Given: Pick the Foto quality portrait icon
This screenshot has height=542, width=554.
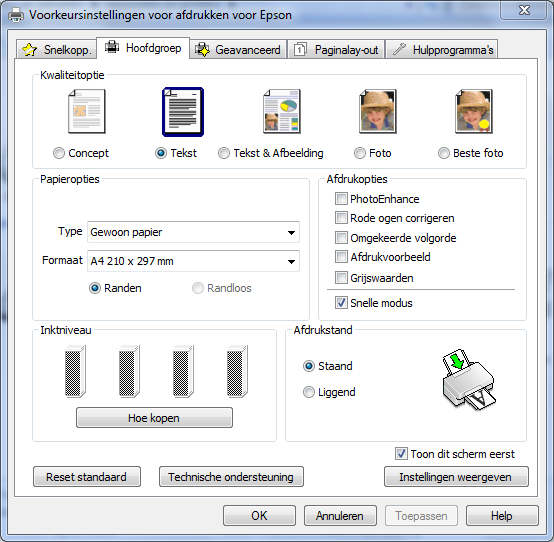Looking at the screenshot, I should [x=378, y=111].
